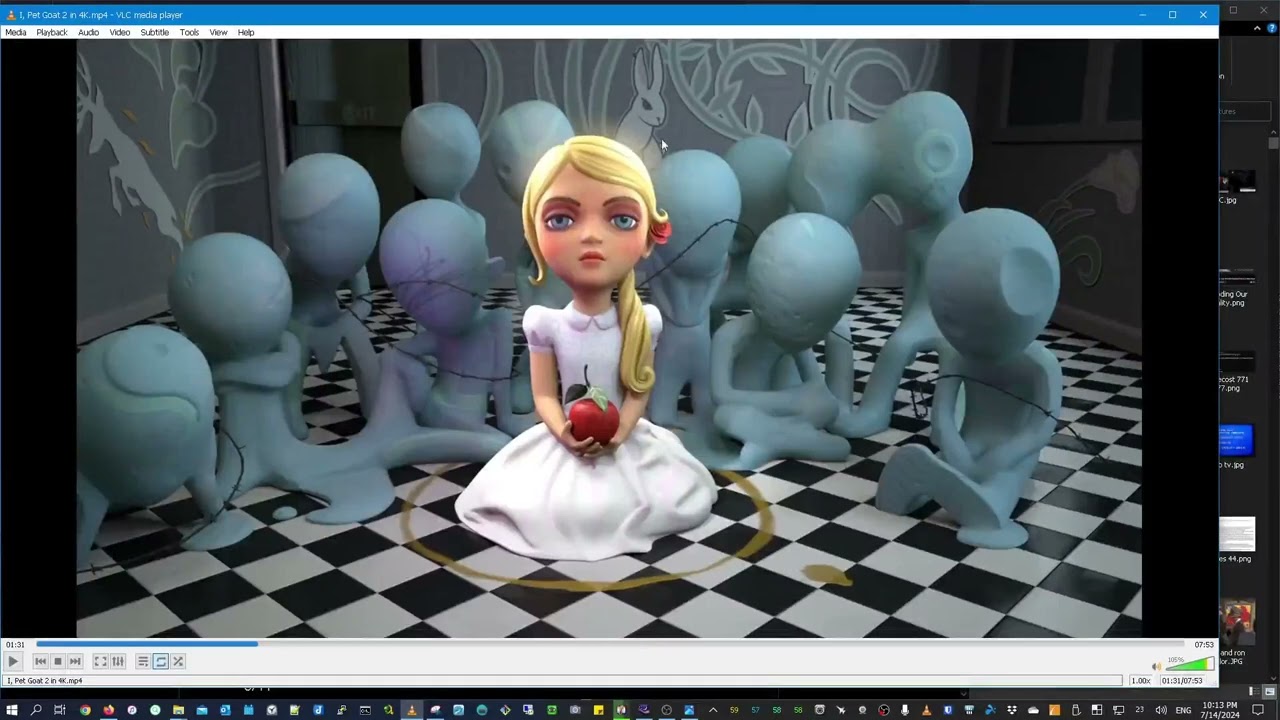The width and height of the screenshot is (1280, 720).
Task: Switch to fullscreen mode
Action: tap(100, 661)
